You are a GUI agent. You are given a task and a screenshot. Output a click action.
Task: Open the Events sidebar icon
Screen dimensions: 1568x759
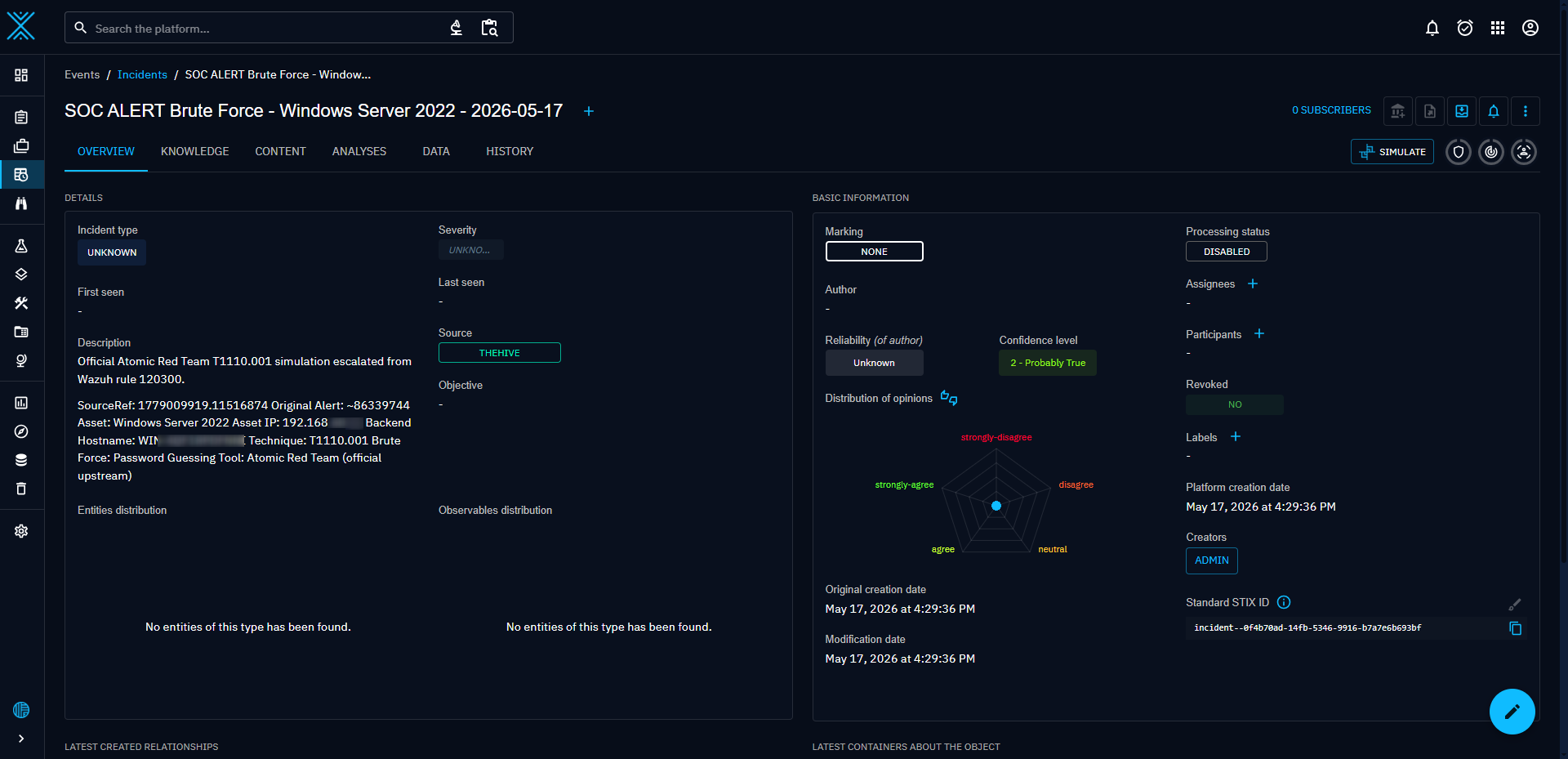(21, 174)
